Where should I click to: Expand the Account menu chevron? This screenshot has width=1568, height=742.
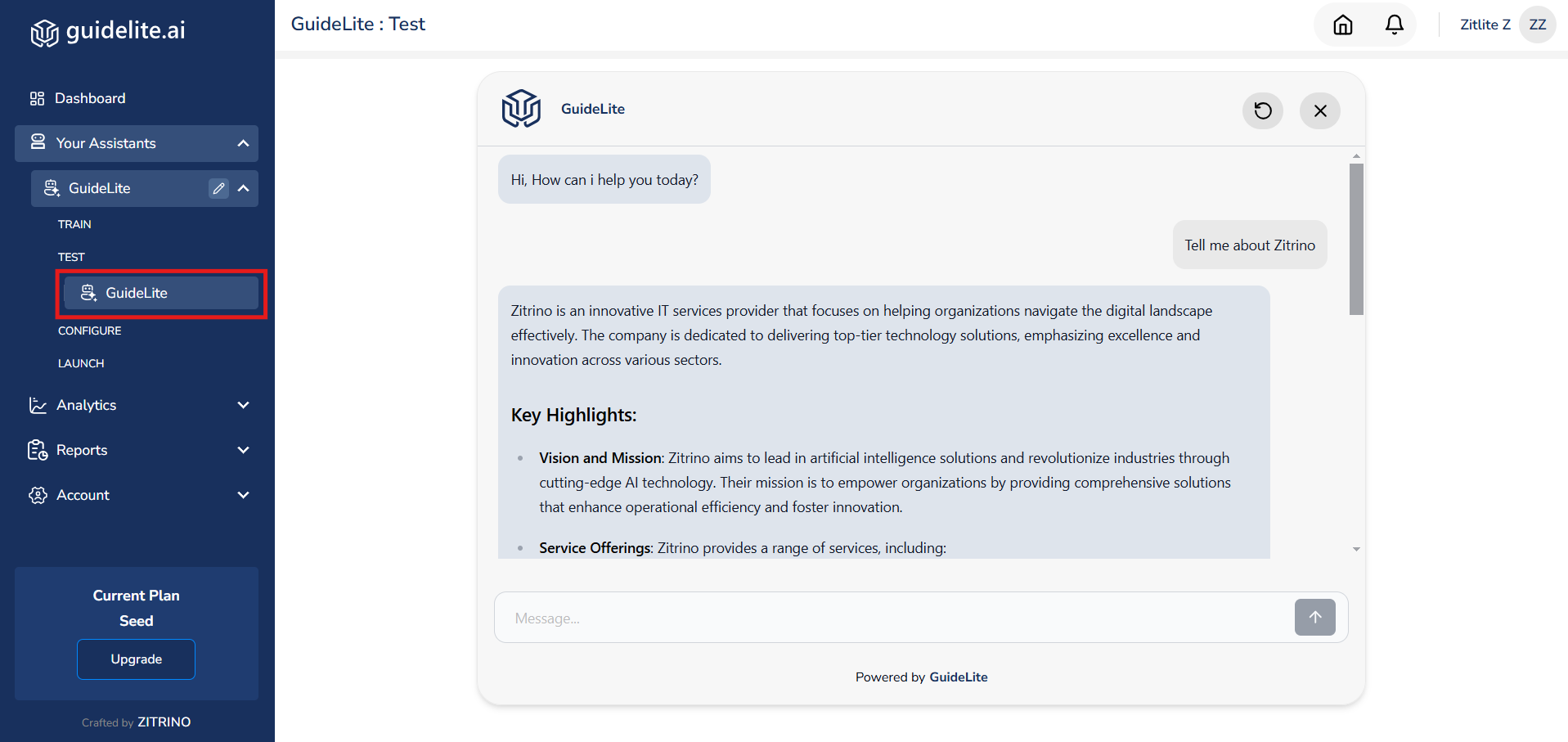point(243,495)
